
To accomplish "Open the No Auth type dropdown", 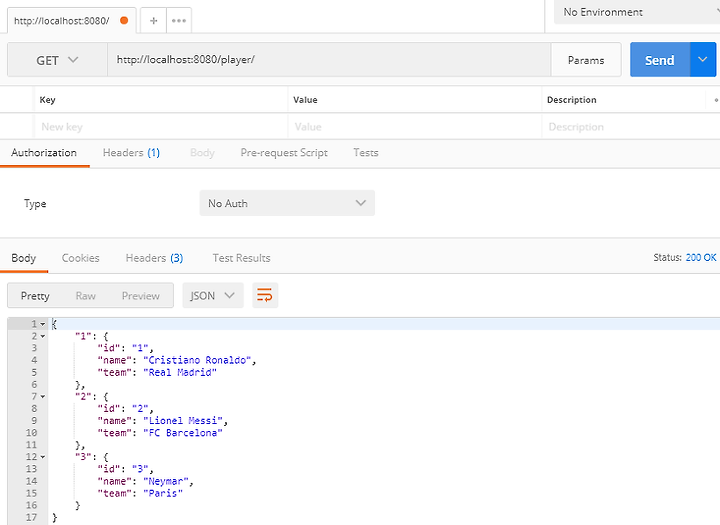I will click(287, 203).
